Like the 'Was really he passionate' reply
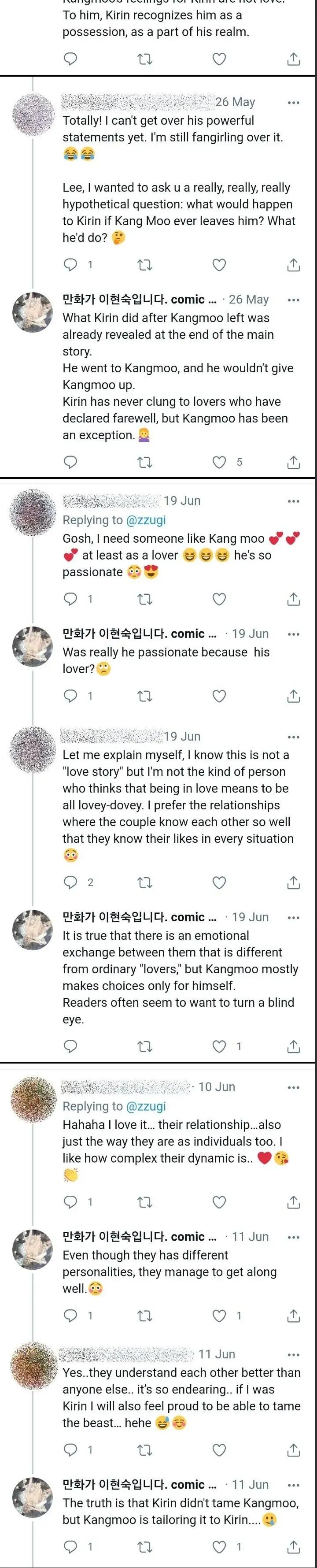The height and width of the screenshot is (1568, 317). tap(219, 696)
